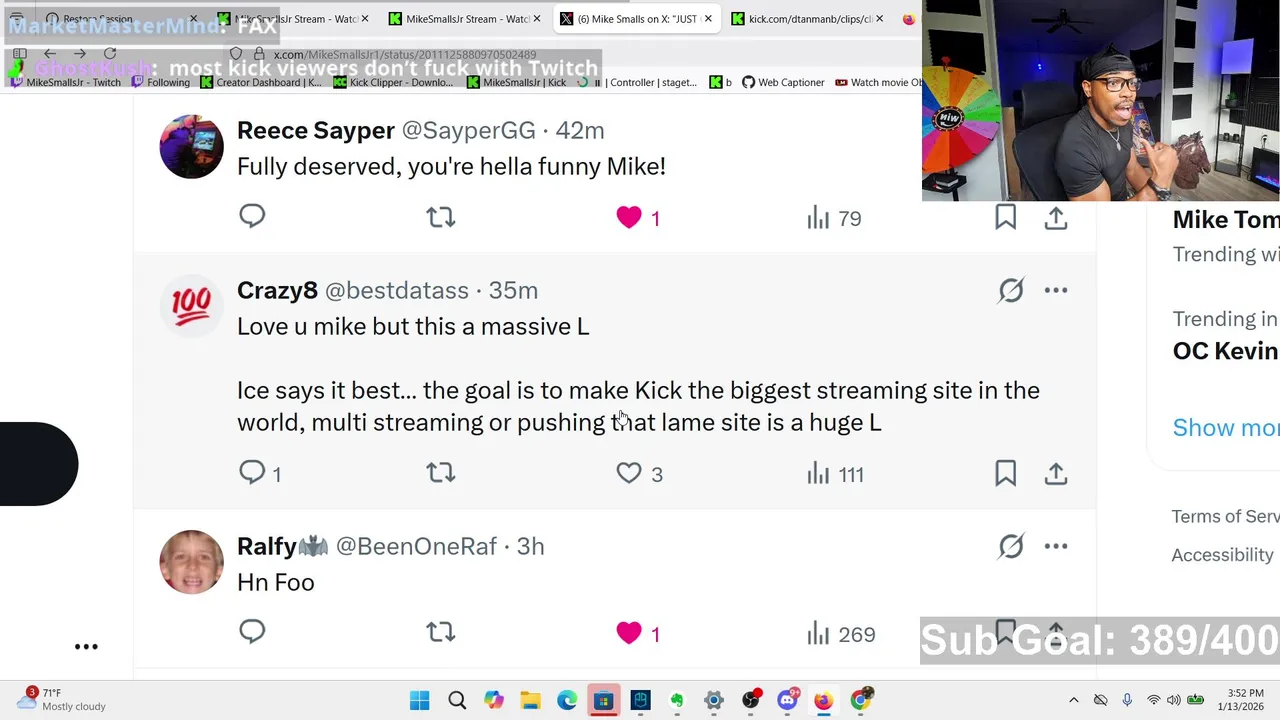Unlike Reece Sayper's tweet
Image resolution: width=1280 pixels, height=720 pixels.
point(629,217)
